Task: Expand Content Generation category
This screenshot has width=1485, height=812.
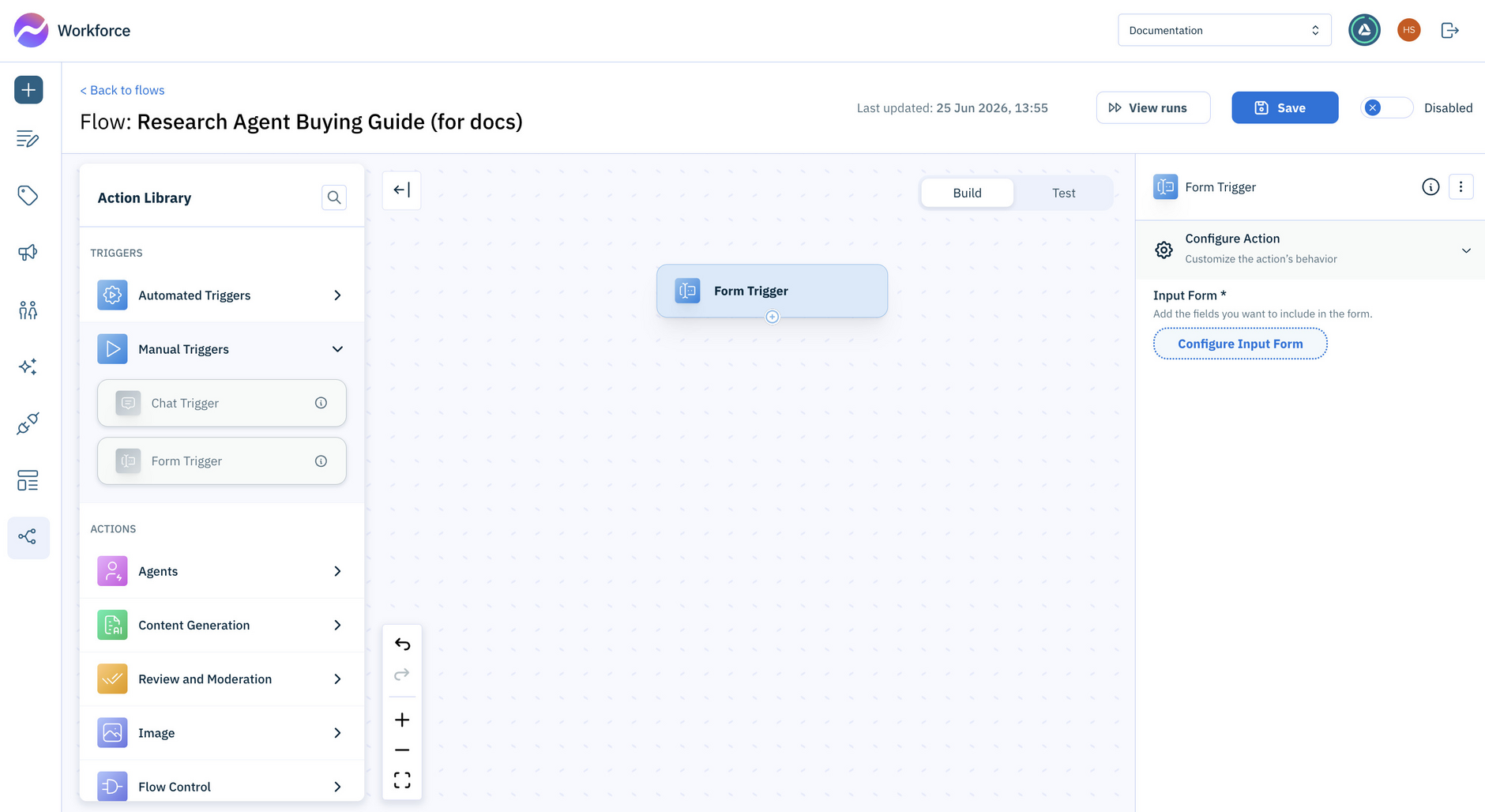Action: (x=222, y=625)
